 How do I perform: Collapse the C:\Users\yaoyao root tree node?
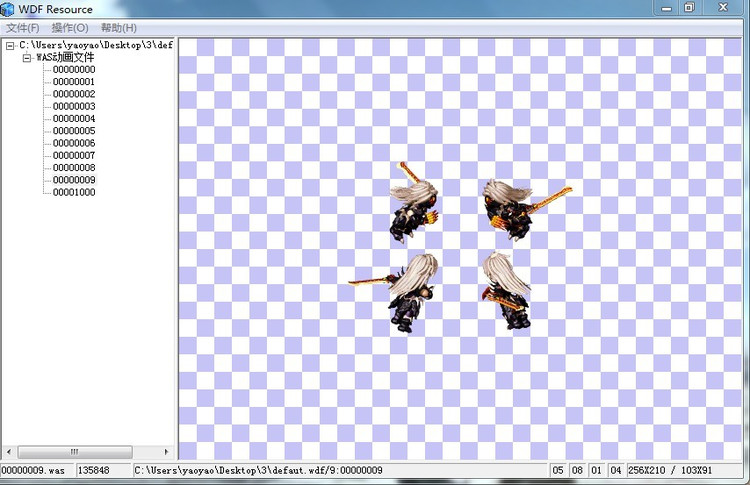10,46
